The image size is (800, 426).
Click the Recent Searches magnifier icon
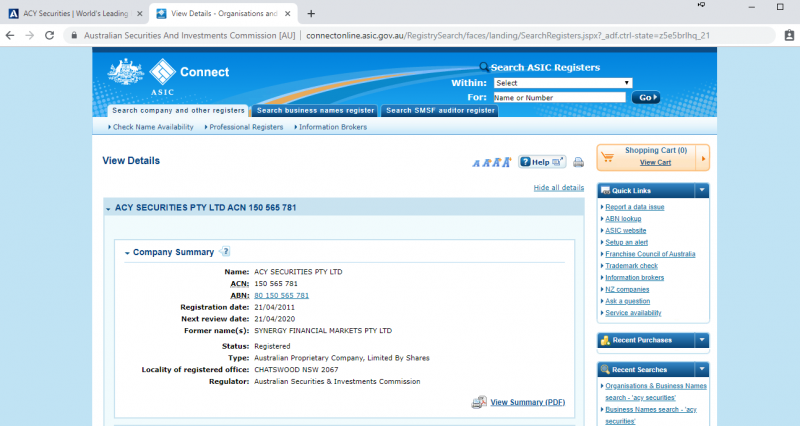[606, 369]
